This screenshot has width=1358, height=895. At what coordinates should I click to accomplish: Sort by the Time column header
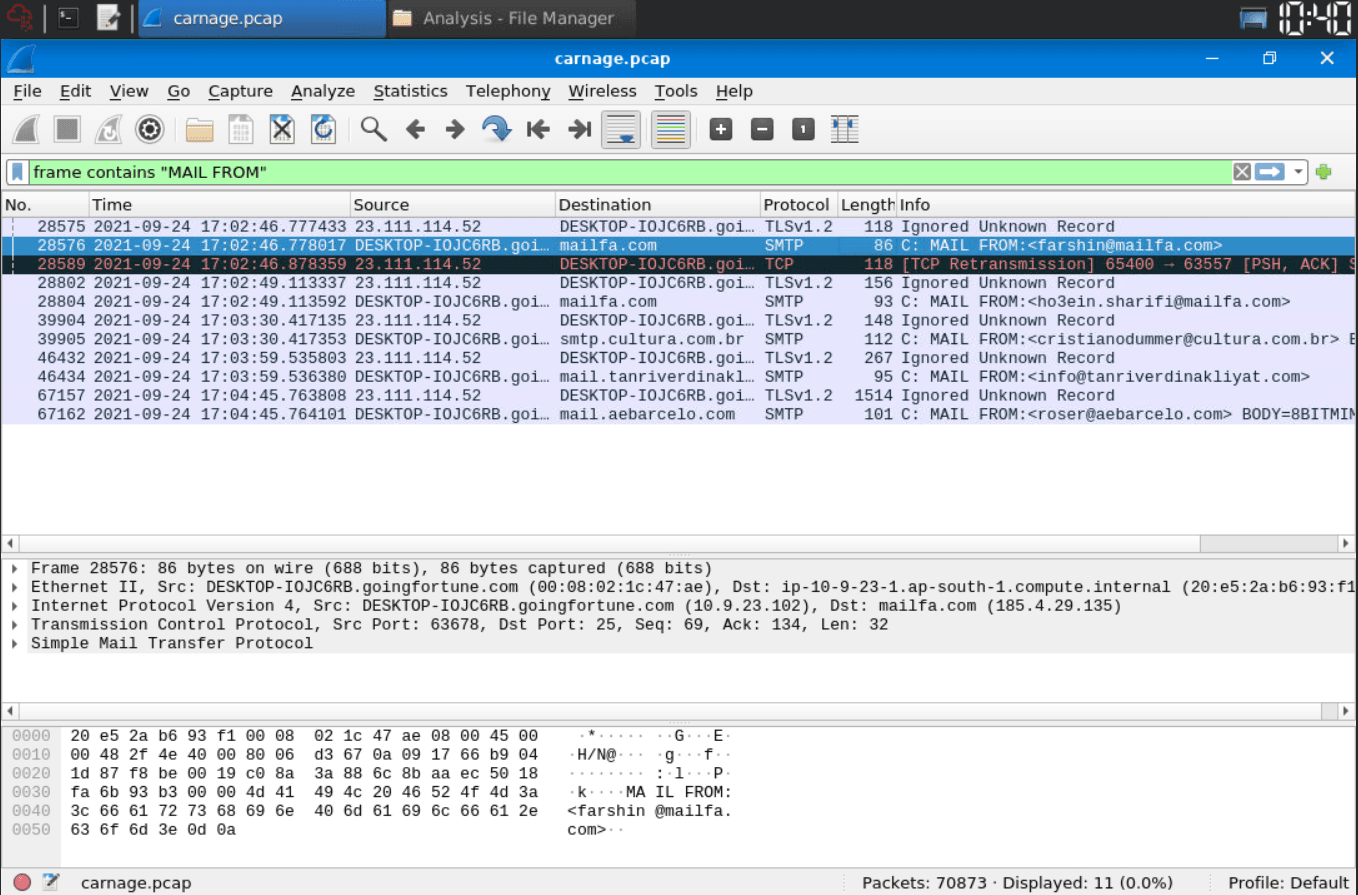click(219, 205)
